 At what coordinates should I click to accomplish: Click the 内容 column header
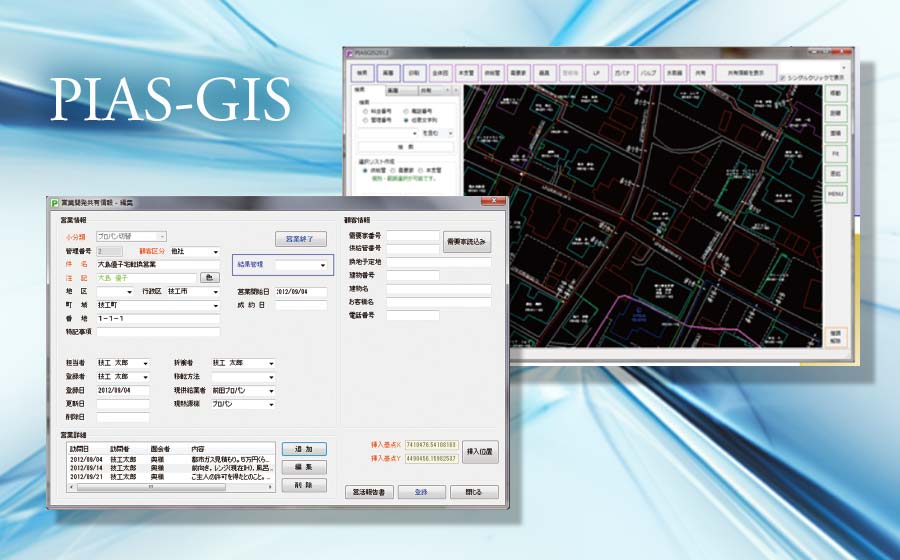coord(232,449)
